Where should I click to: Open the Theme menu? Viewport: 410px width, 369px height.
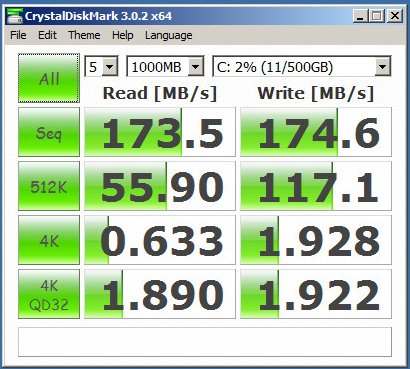tap(84, 35)
